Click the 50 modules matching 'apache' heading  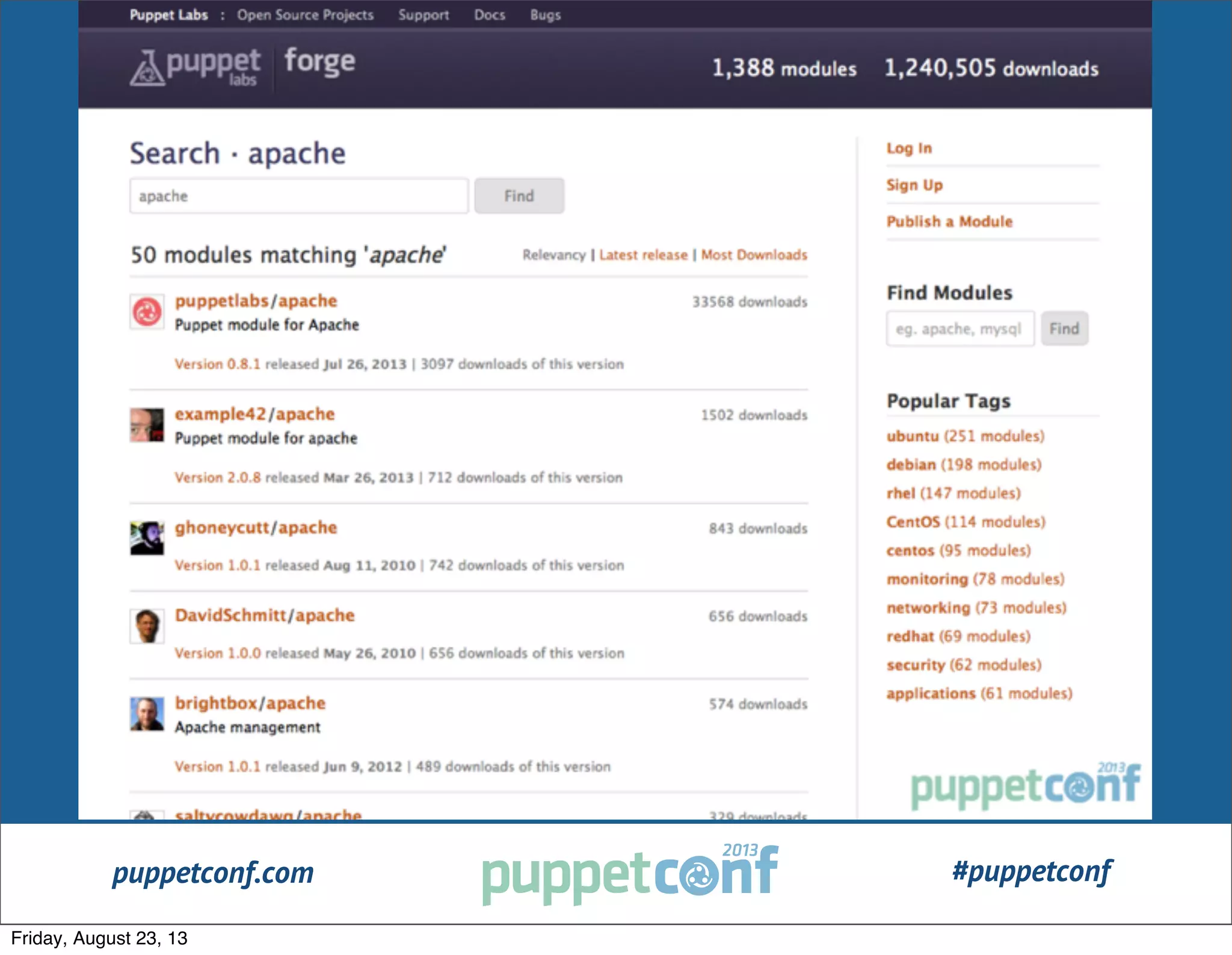[x=288, y=255]
